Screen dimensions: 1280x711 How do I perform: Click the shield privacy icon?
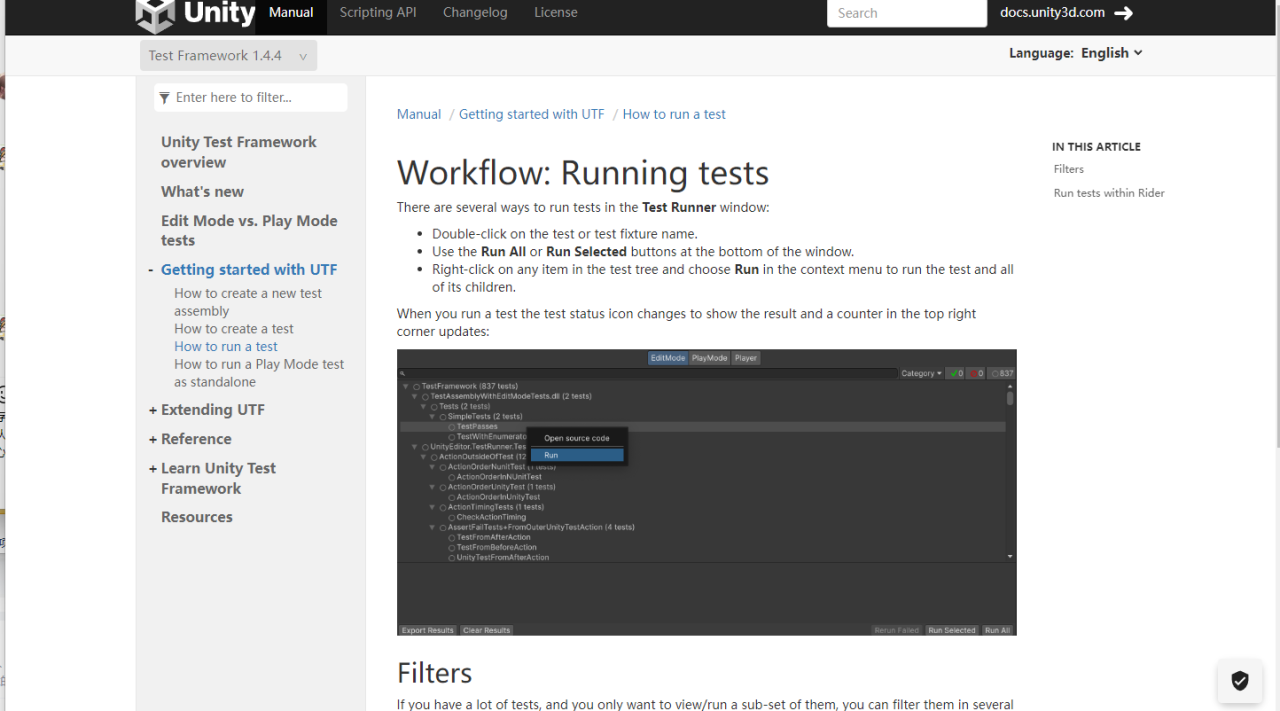coord(1239,681)
